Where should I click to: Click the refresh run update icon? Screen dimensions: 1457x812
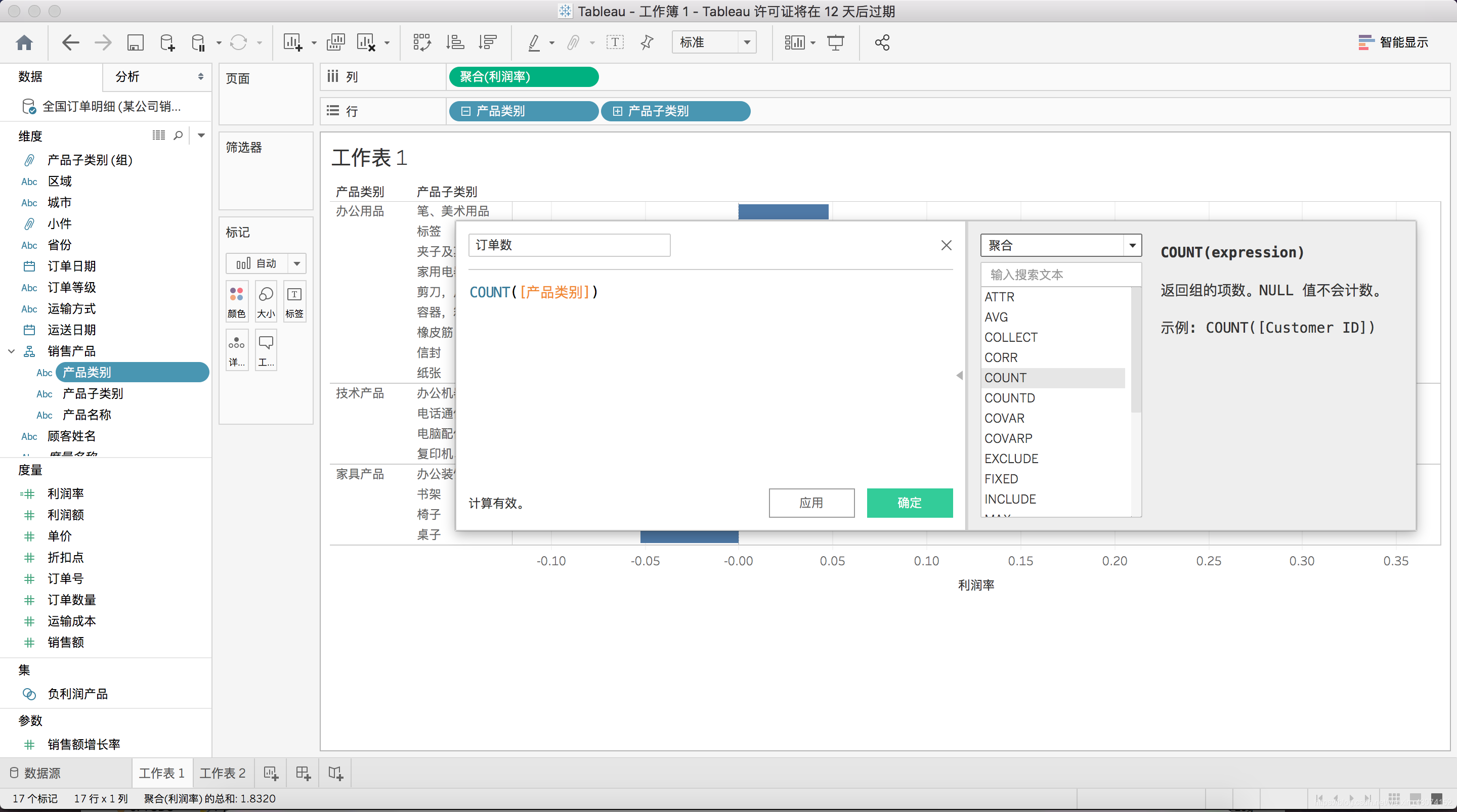pyautogui.click(x=239, y=42)
